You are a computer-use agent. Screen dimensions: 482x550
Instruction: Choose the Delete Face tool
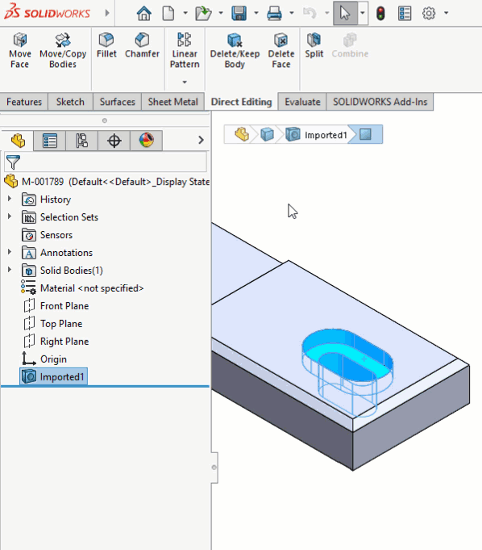[281, 51]
